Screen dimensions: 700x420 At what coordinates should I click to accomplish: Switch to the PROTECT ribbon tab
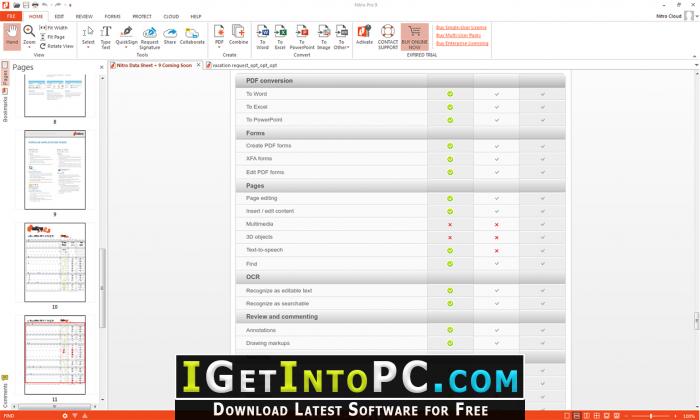[x=142, y=17]
